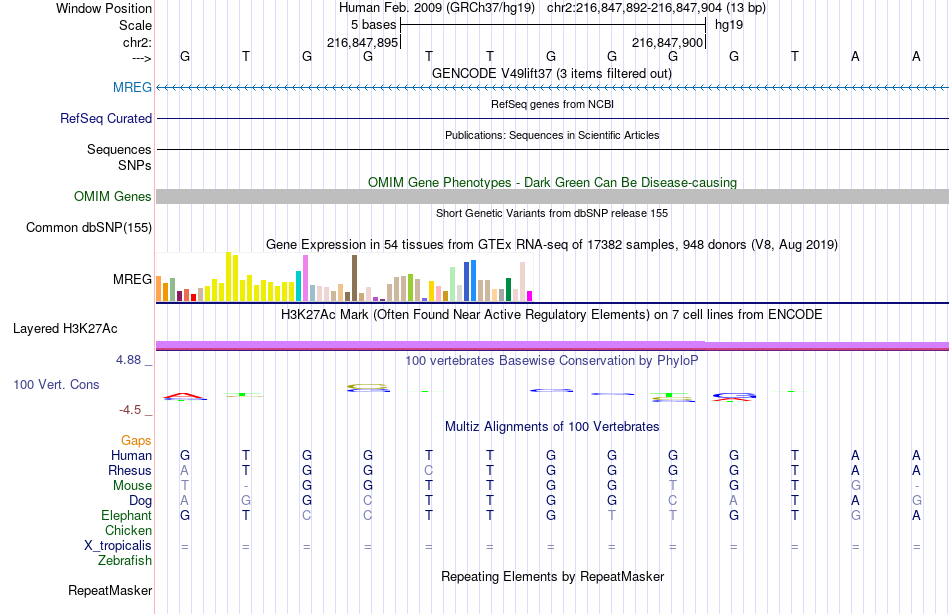Click the GENCODE V49lift37 track title
The width and height of the screenshot is (950, 614).
pyautogui.click(x=552, y=73)
